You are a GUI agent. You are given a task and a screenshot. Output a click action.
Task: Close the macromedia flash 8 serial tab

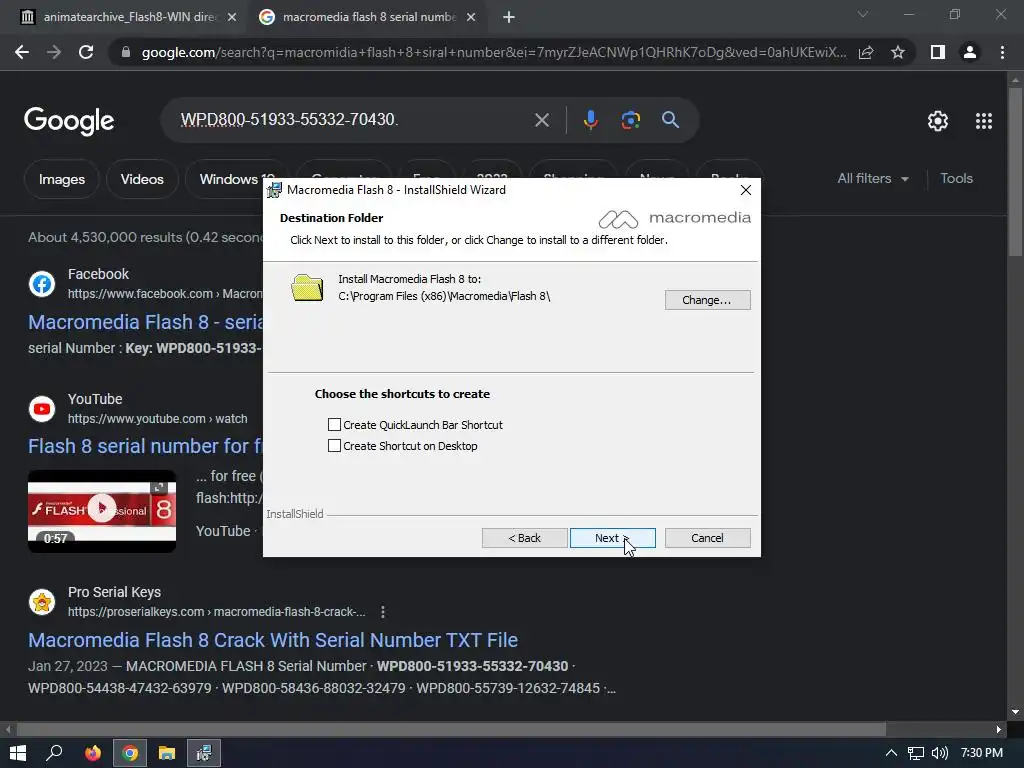click(471, 18)
